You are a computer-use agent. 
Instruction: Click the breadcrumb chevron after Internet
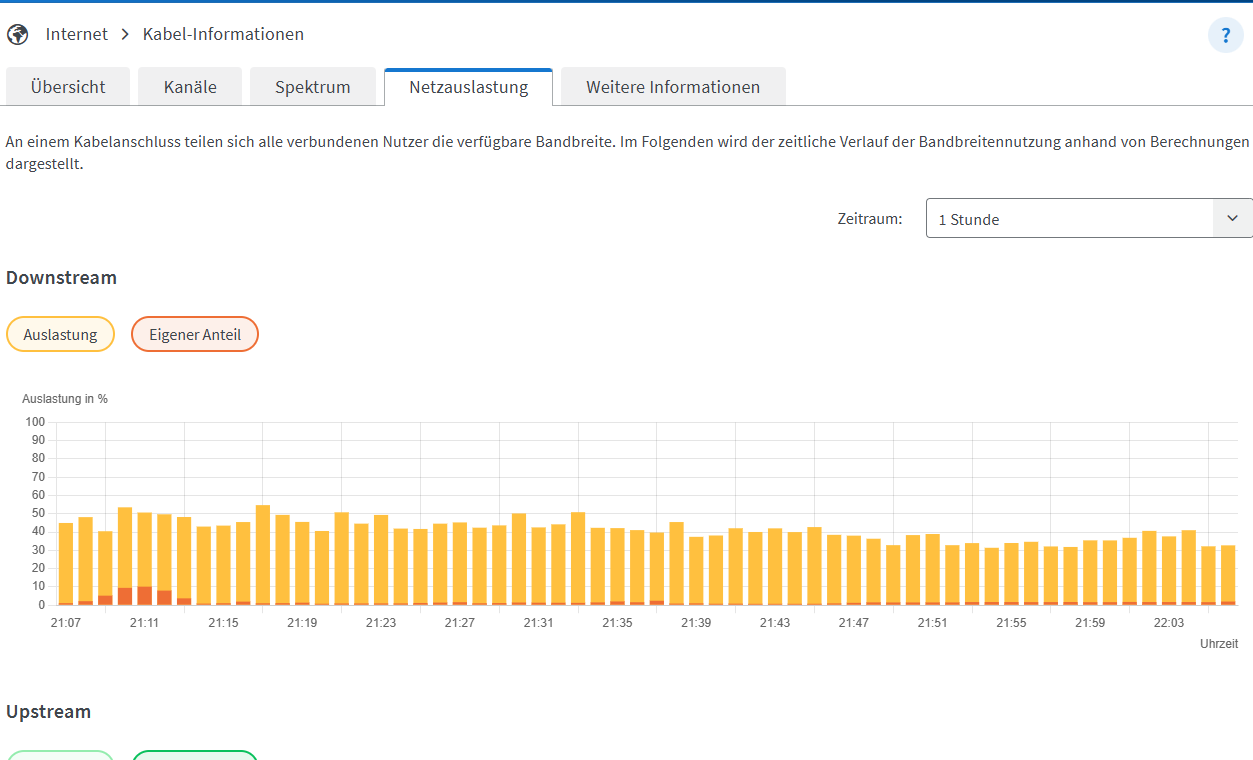tap(125, 35)
